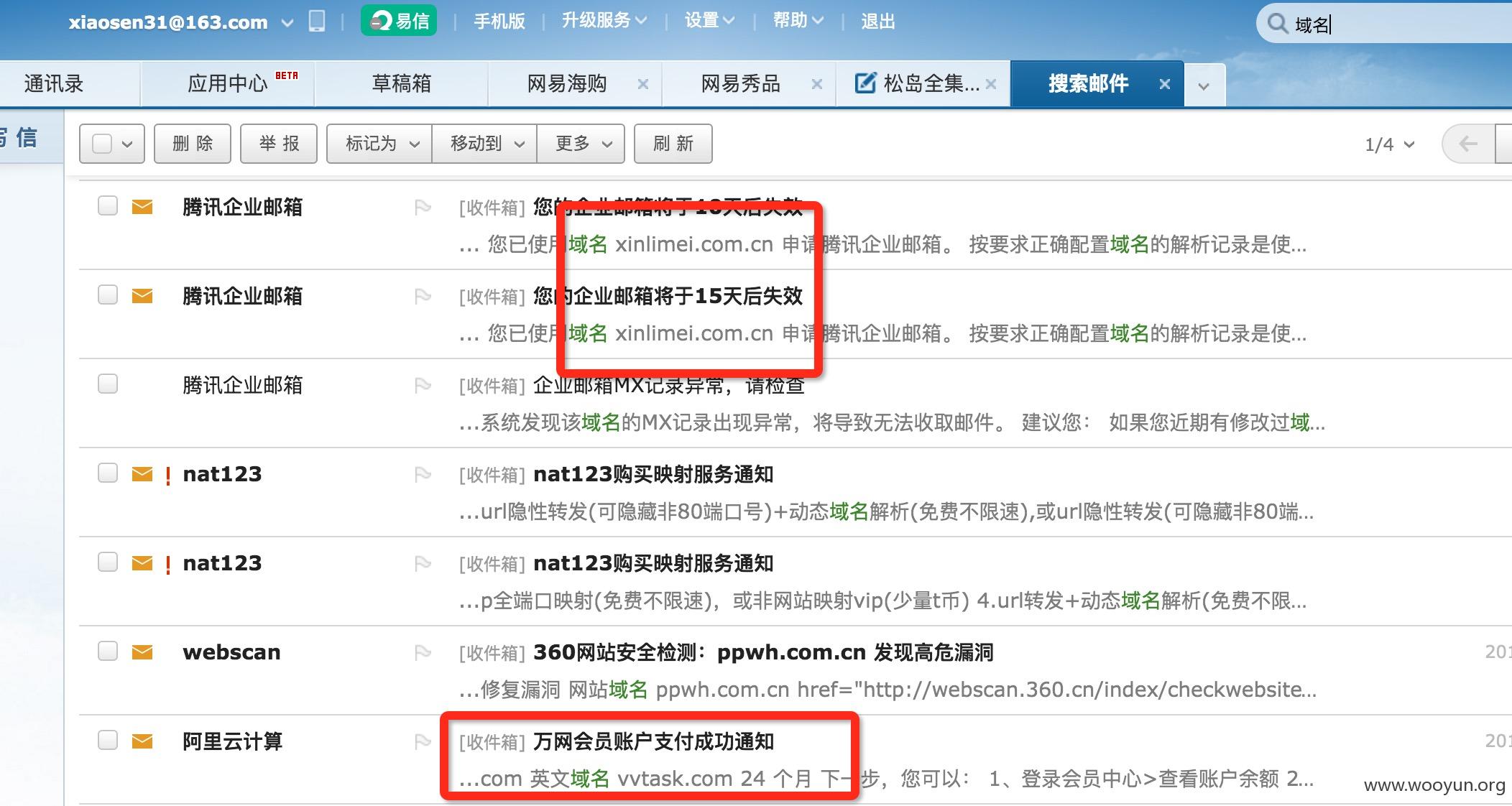Open the 易信 green badge
This screenshot has width=1512, height=806.
pyautogui.click(x=398, y=22)
